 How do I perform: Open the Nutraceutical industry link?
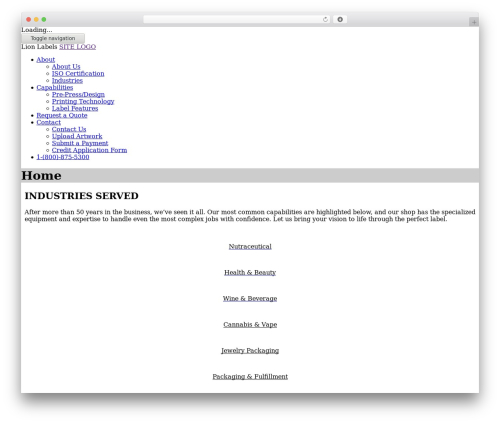coord(250,247)
